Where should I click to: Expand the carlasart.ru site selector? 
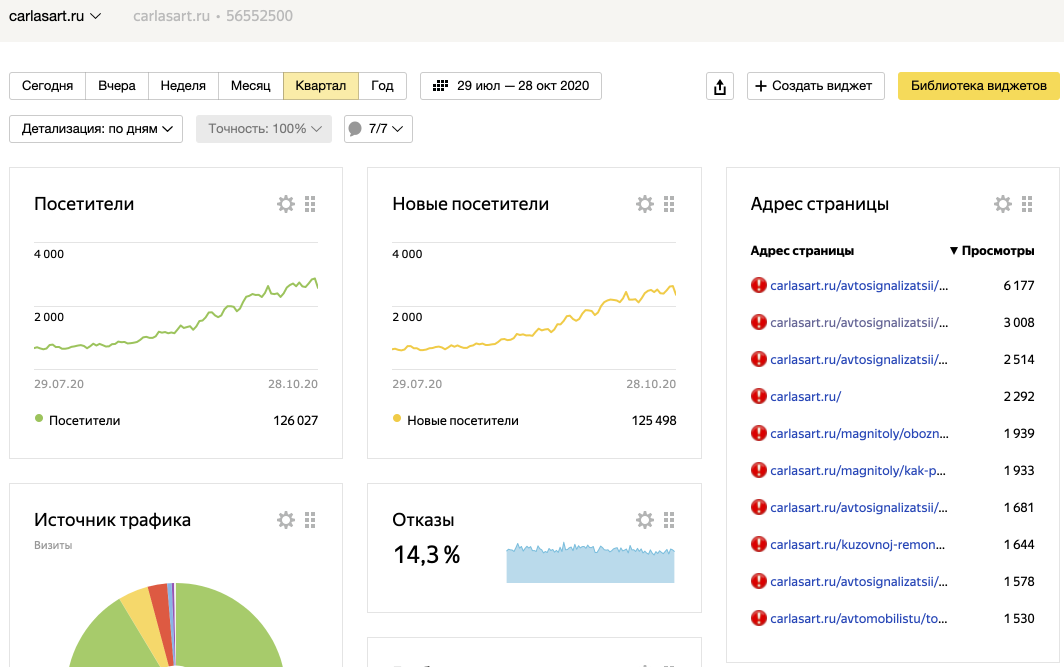tap(55, 16)
